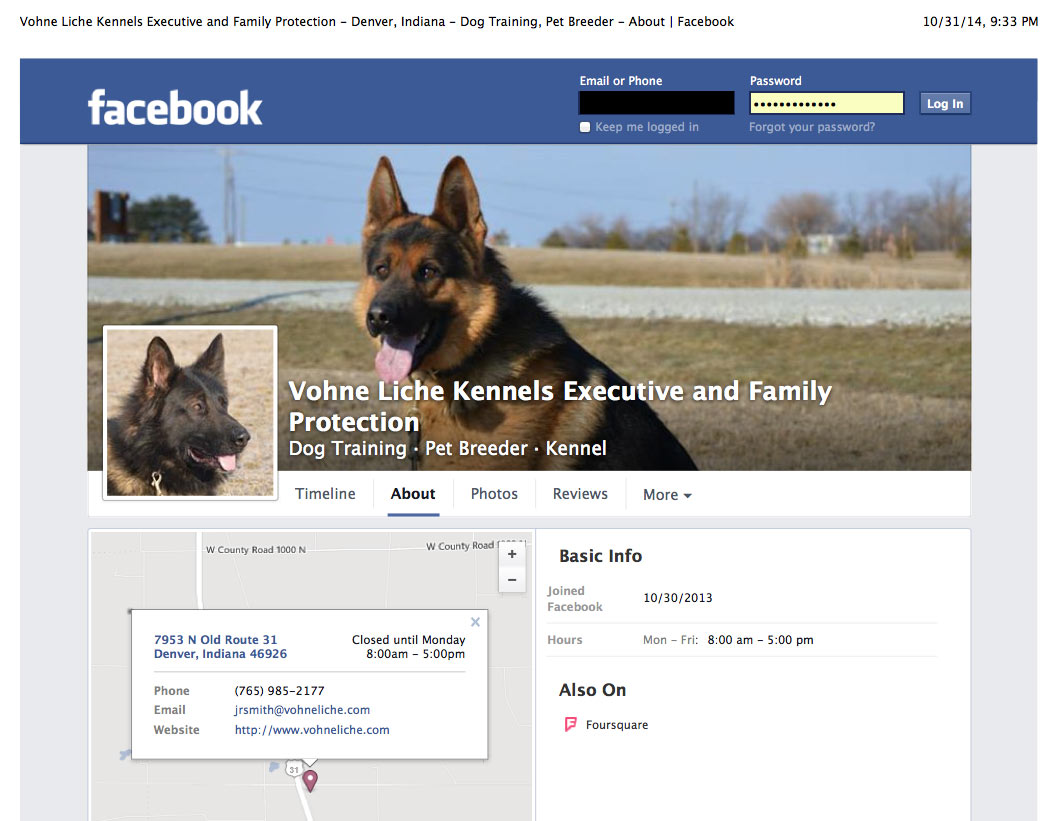
Task: Zoom in the map with plus icon
Action: (512, 554)
